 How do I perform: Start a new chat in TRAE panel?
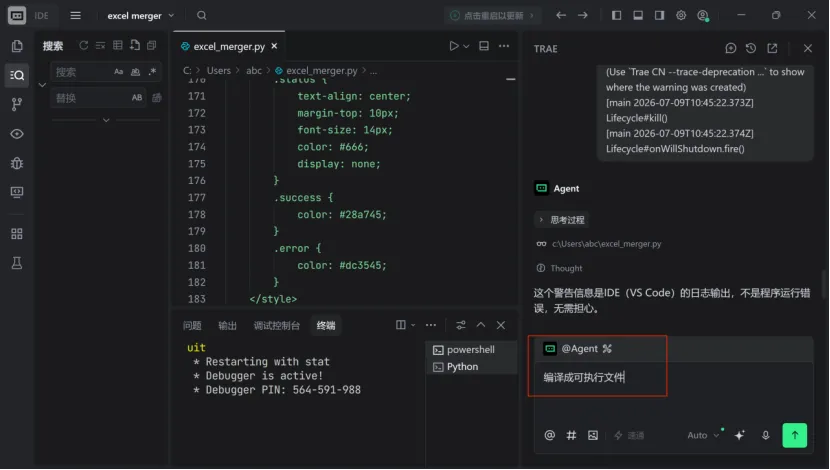pyautogui.click(x=730, y=49)
